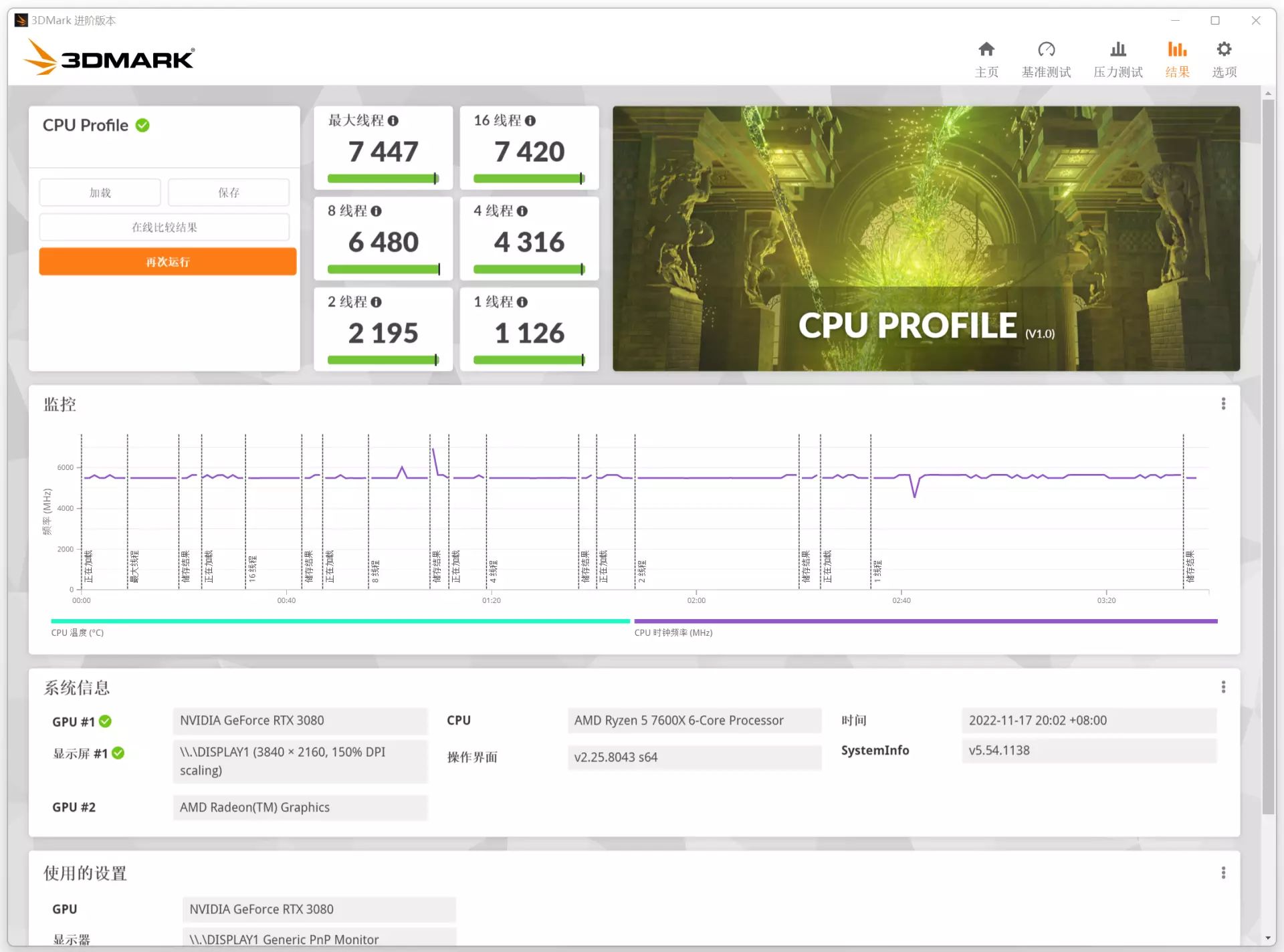Toggle the CPU clock frequency legend

click(926, 621)
